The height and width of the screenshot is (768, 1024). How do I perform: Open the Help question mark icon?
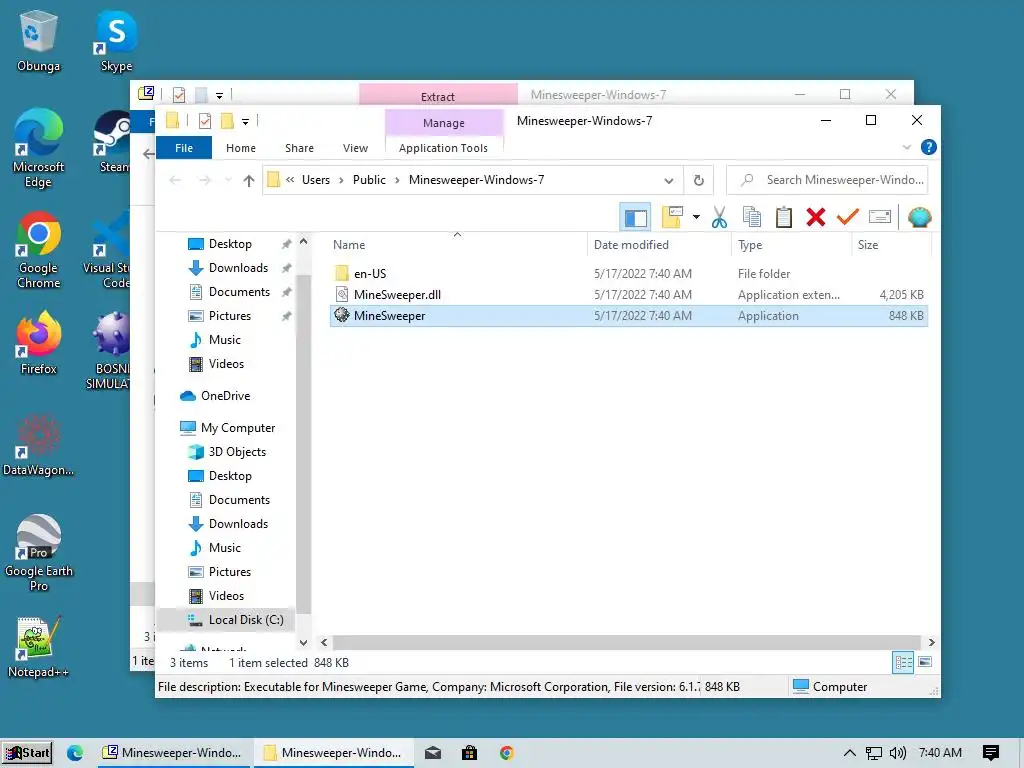(928, 148)
